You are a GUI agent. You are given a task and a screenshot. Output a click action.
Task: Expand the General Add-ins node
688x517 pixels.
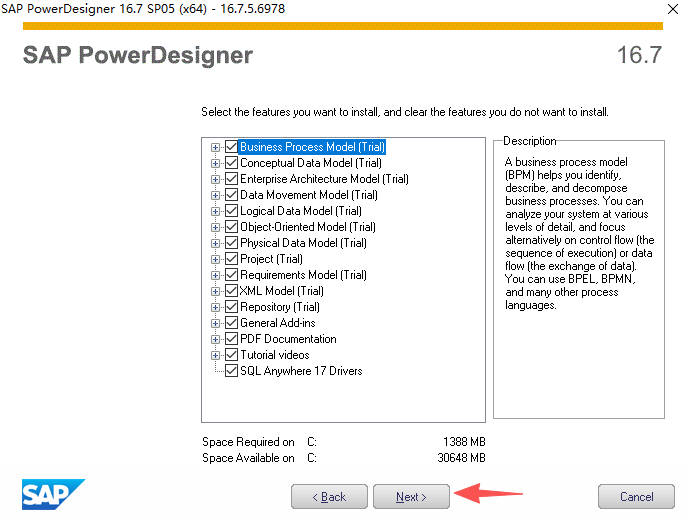[x=215, y=324]
